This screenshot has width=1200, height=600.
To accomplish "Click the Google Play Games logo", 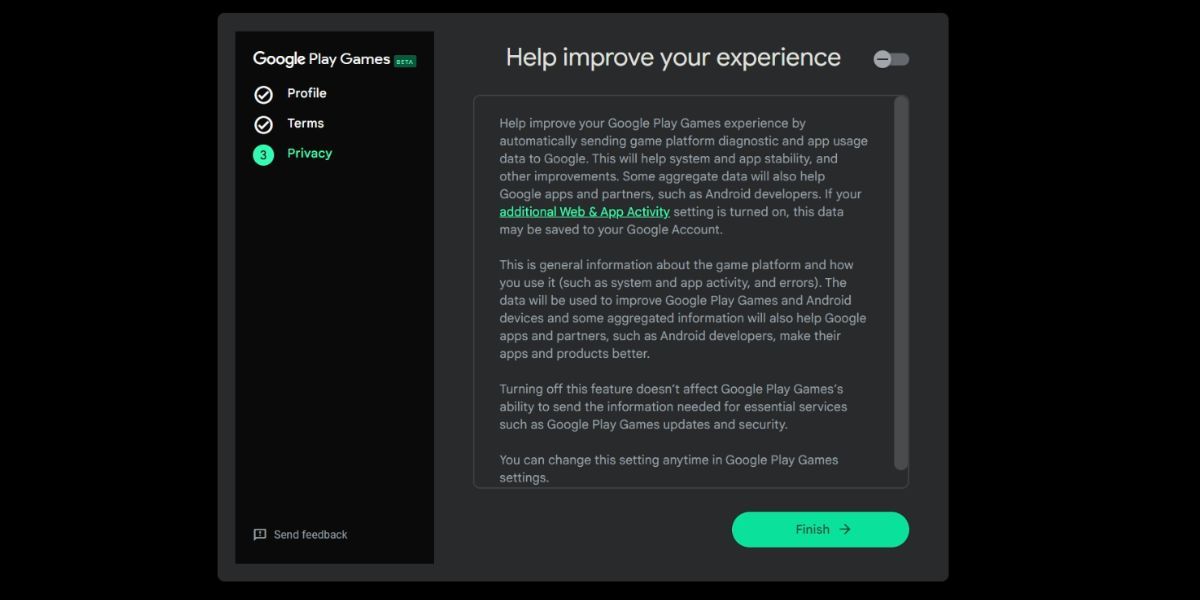I will coord(320,59).
